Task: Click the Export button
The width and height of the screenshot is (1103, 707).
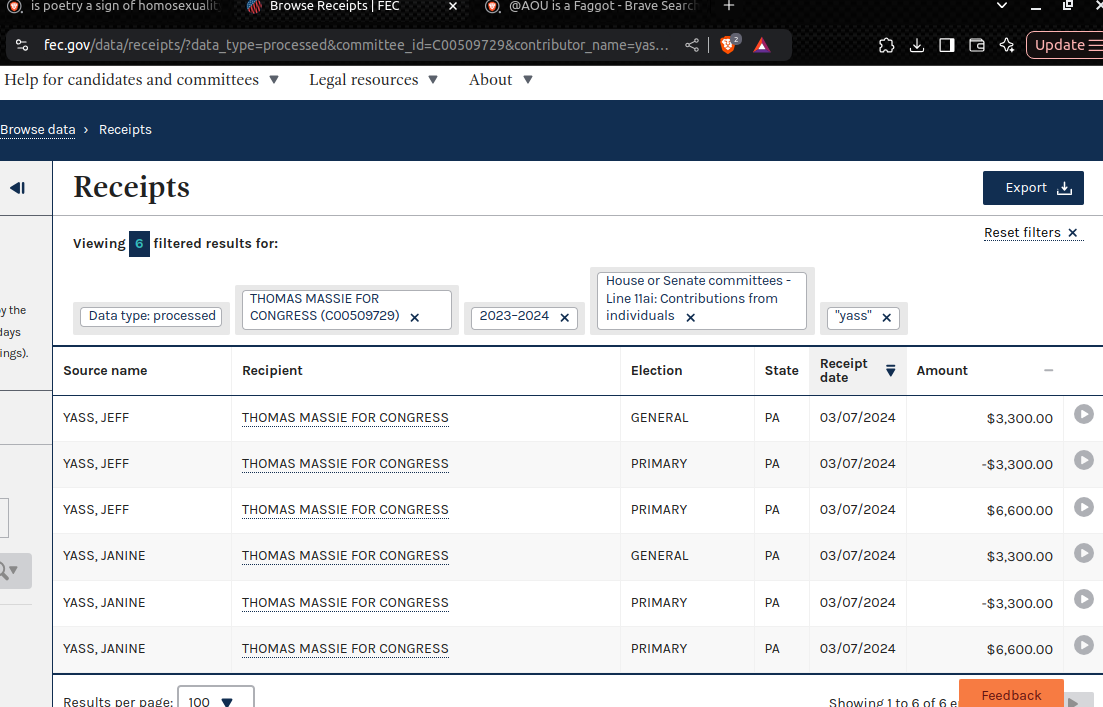Action: (x=1033, y=188)
